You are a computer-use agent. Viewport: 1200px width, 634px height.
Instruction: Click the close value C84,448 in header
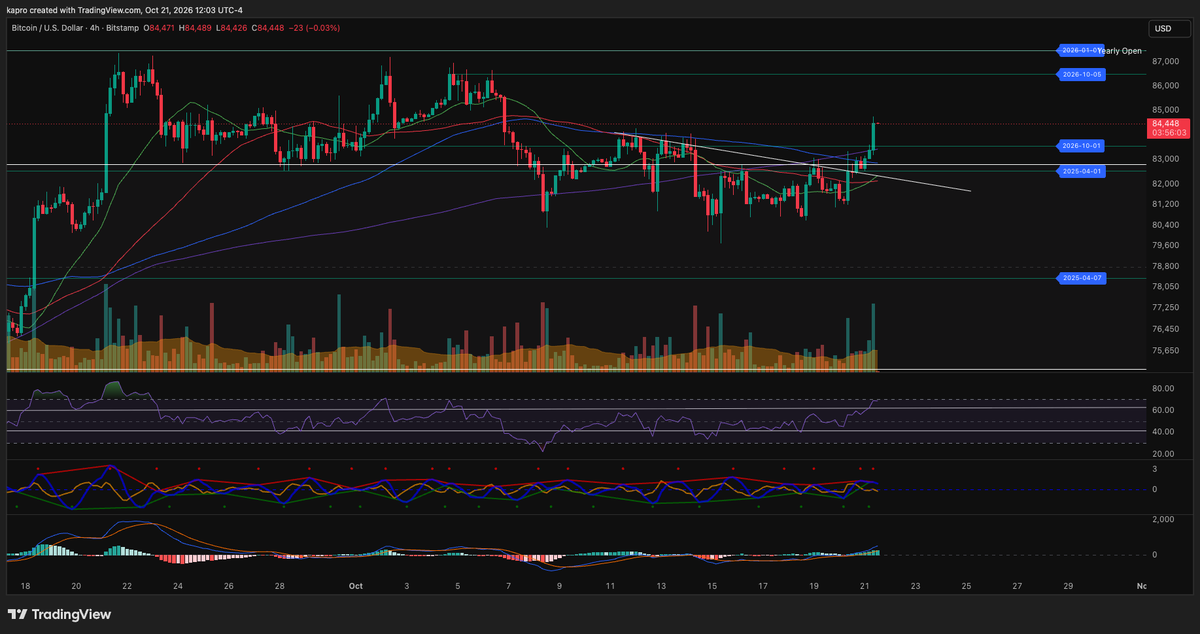(266, 28)
